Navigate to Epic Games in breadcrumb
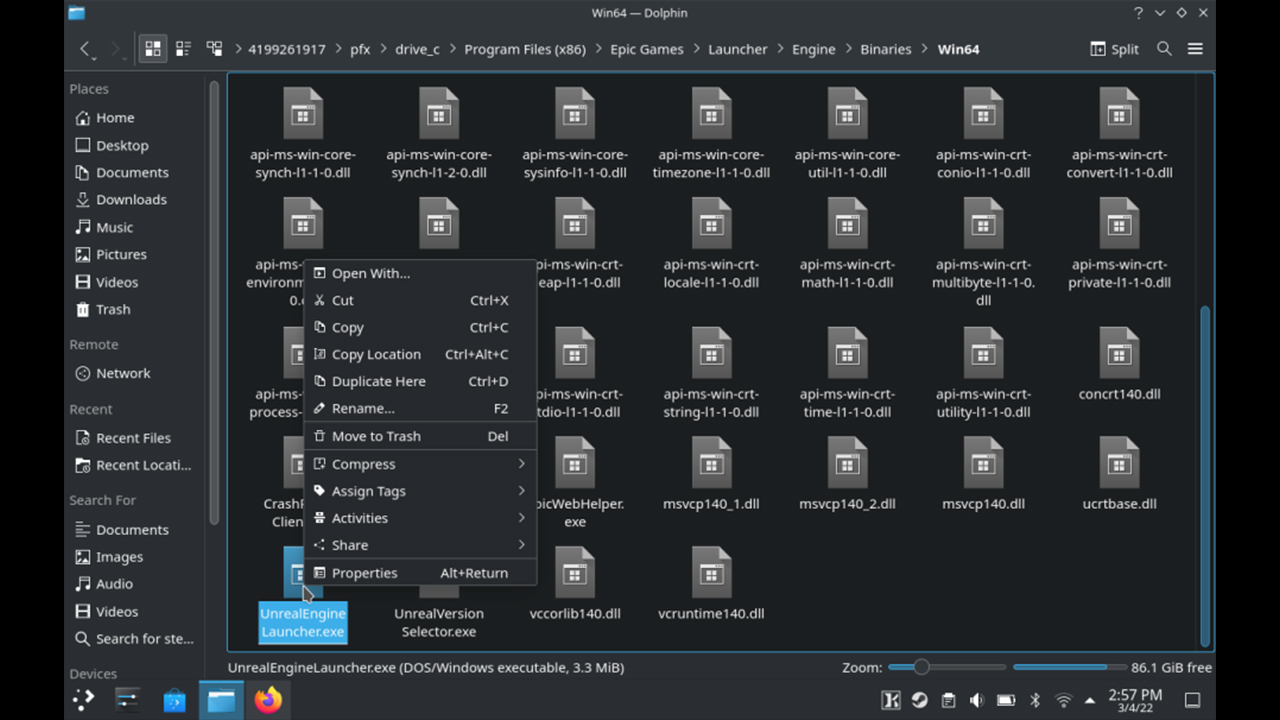The image size is (1280, 720). click(647, 49)
